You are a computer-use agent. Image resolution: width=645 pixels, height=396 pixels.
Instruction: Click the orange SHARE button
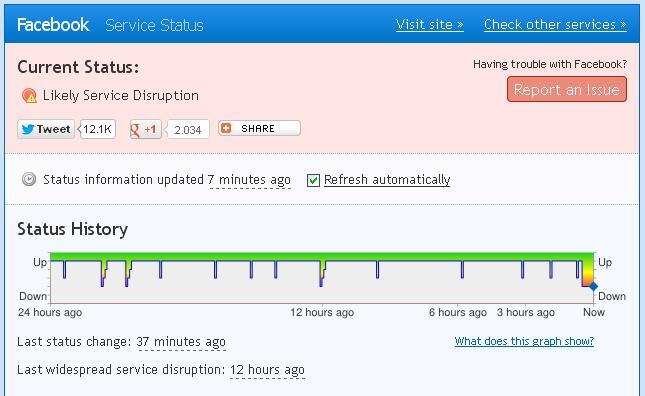point(259,128)
